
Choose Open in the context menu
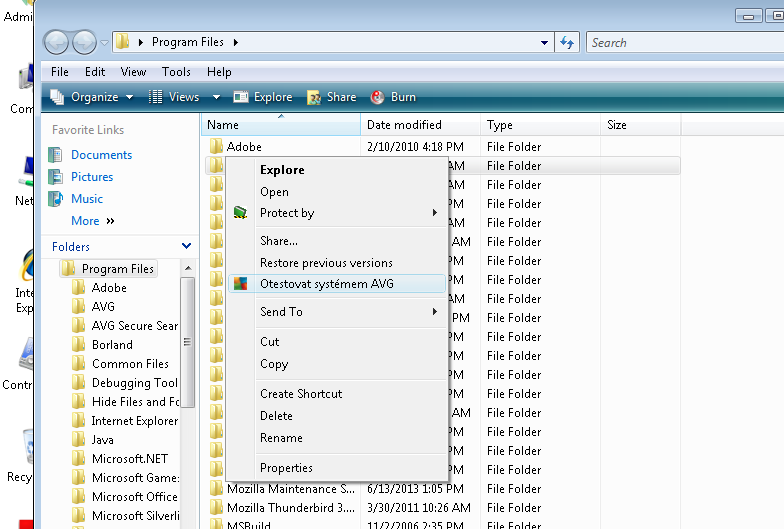coord(336,192)
